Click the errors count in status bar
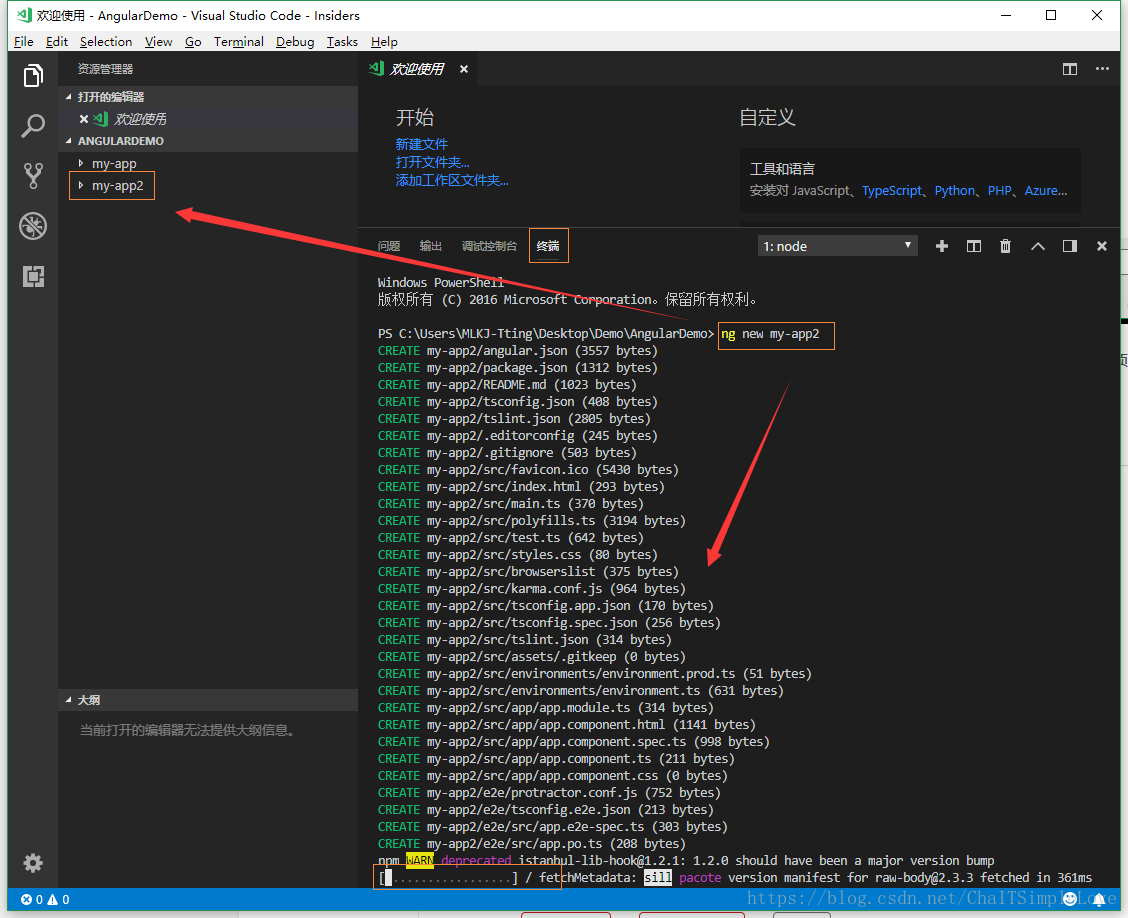 click(32, 899)
